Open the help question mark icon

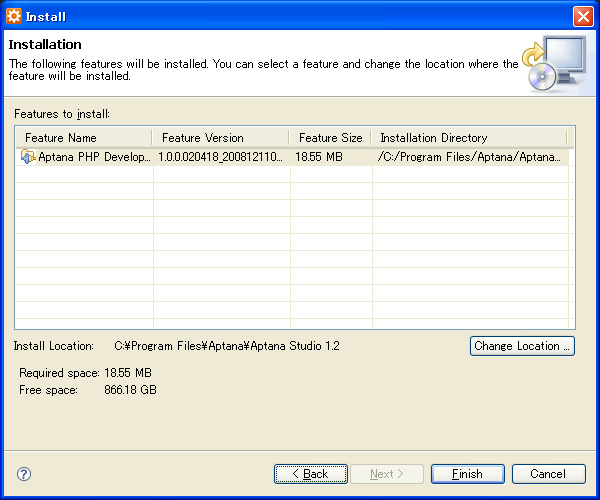pyautogui.click(x=24, y=474)
